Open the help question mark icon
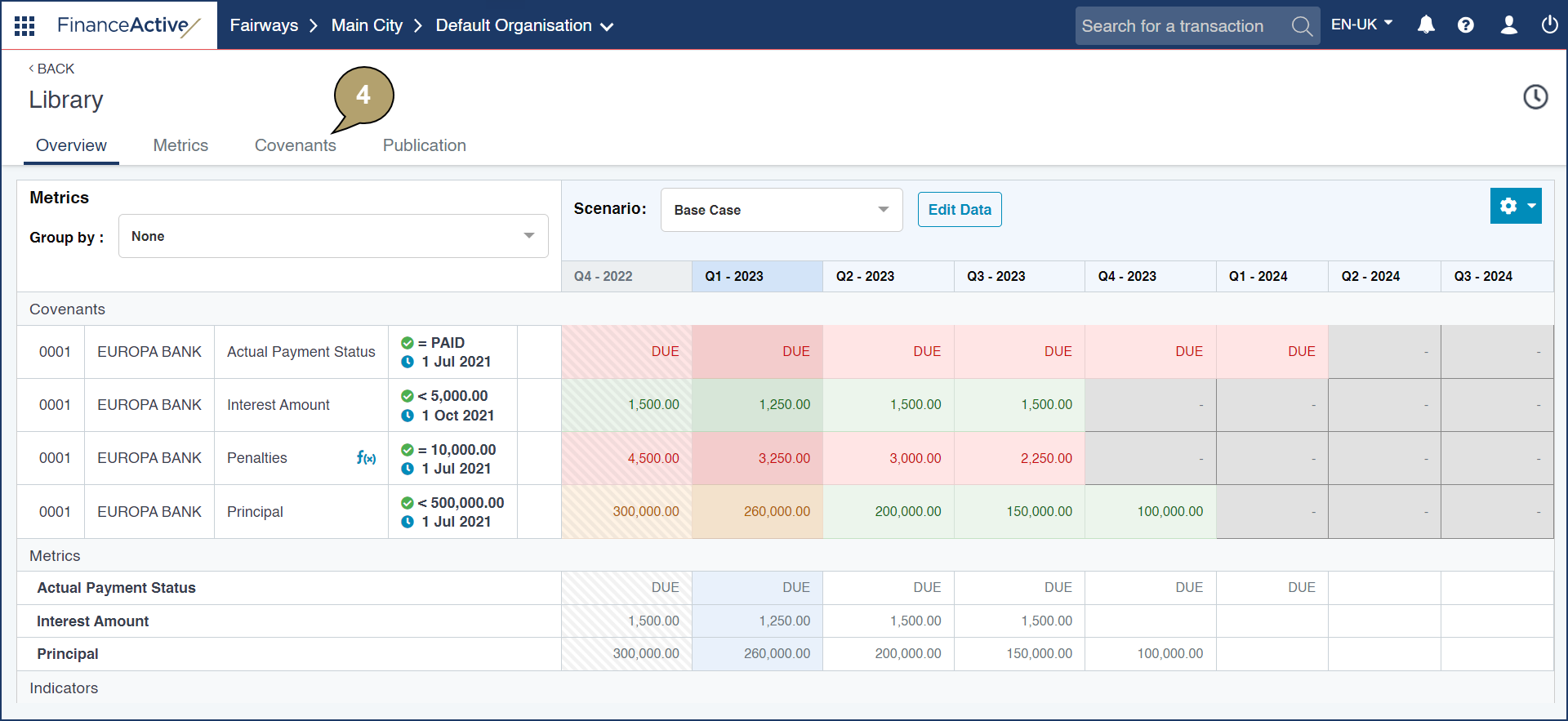Viewport: 1568px width, 721px height. click(1466, 25)
